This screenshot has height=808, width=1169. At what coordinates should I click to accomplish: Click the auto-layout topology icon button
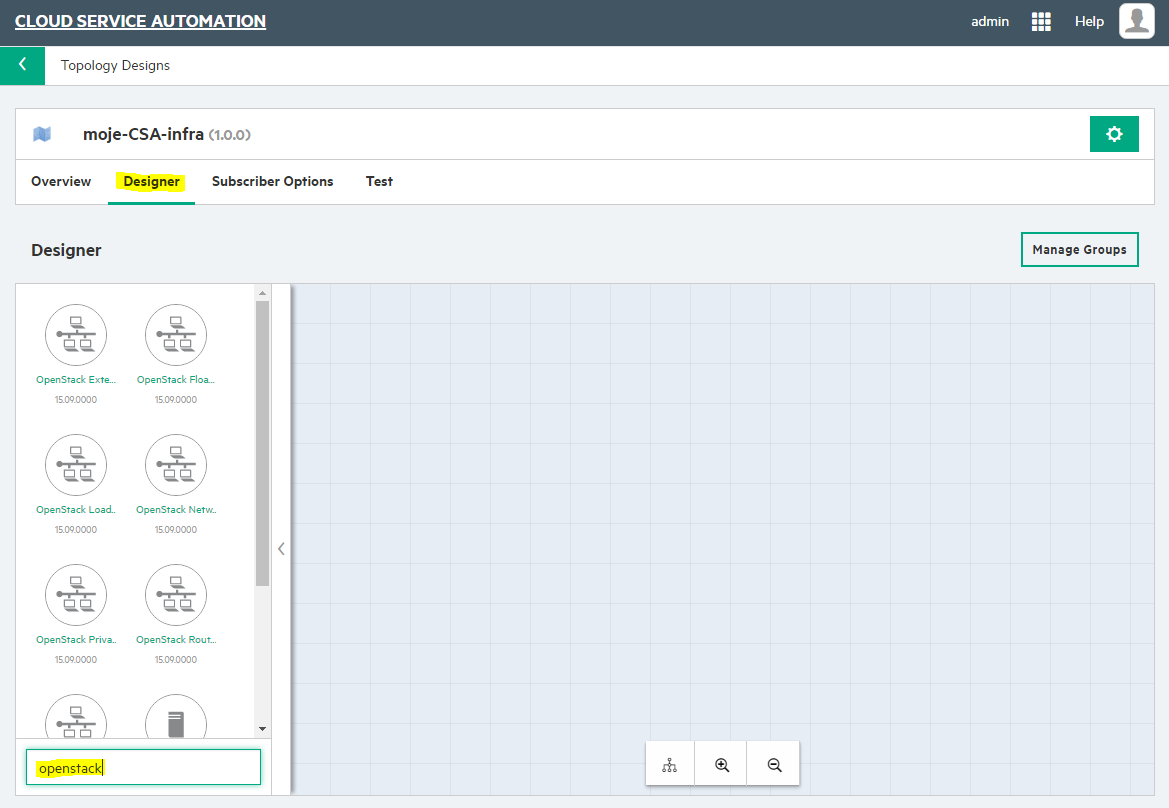[x=669, y=765]
